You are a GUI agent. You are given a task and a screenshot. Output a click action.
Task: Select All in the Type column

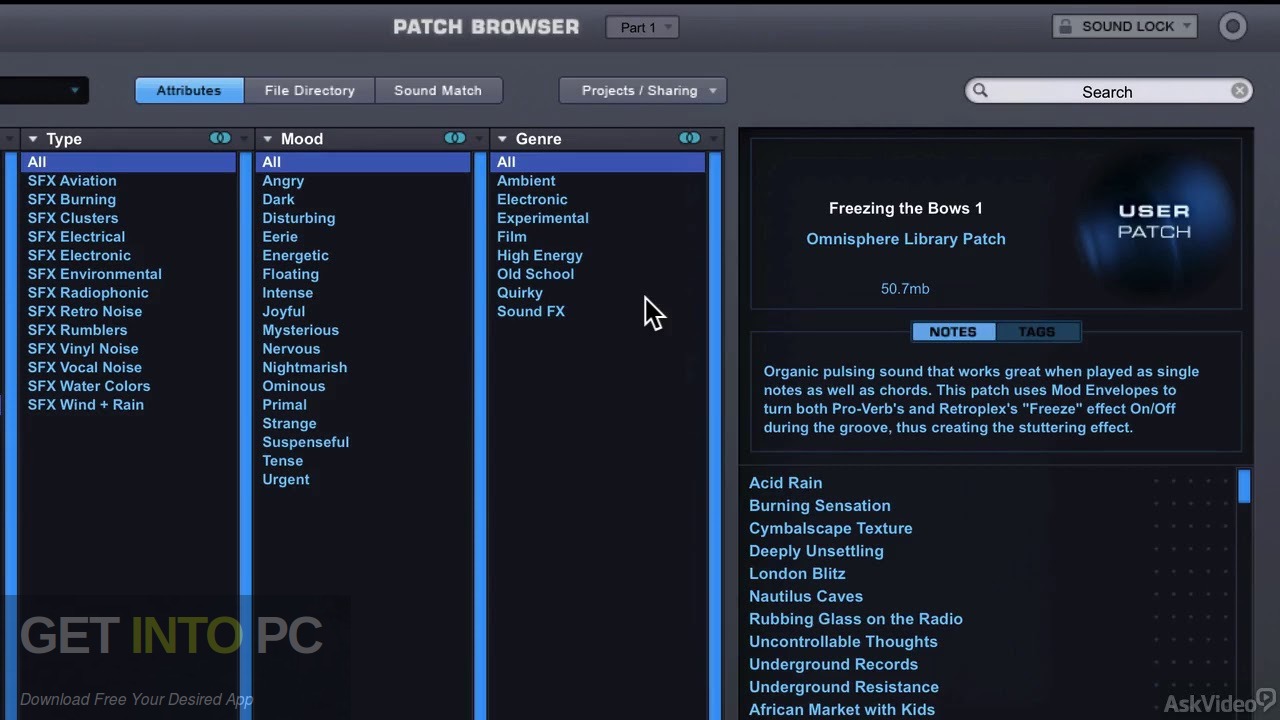(128, 162)
